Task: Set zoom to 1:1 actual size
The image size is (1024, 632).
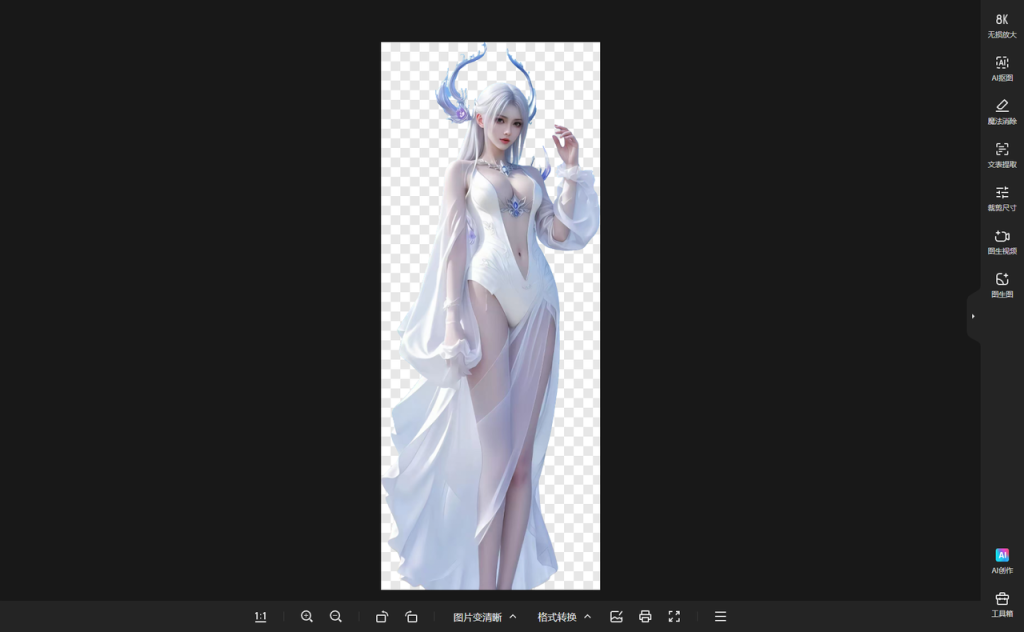Action: pyautogui.click(x=261, y=616)
